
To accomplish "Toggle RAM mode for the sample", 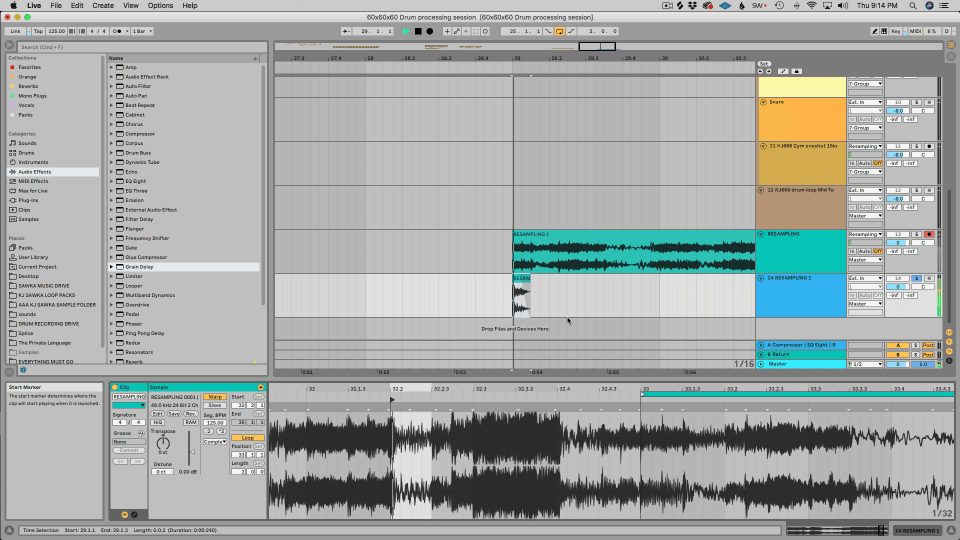I will click(191, 422).
